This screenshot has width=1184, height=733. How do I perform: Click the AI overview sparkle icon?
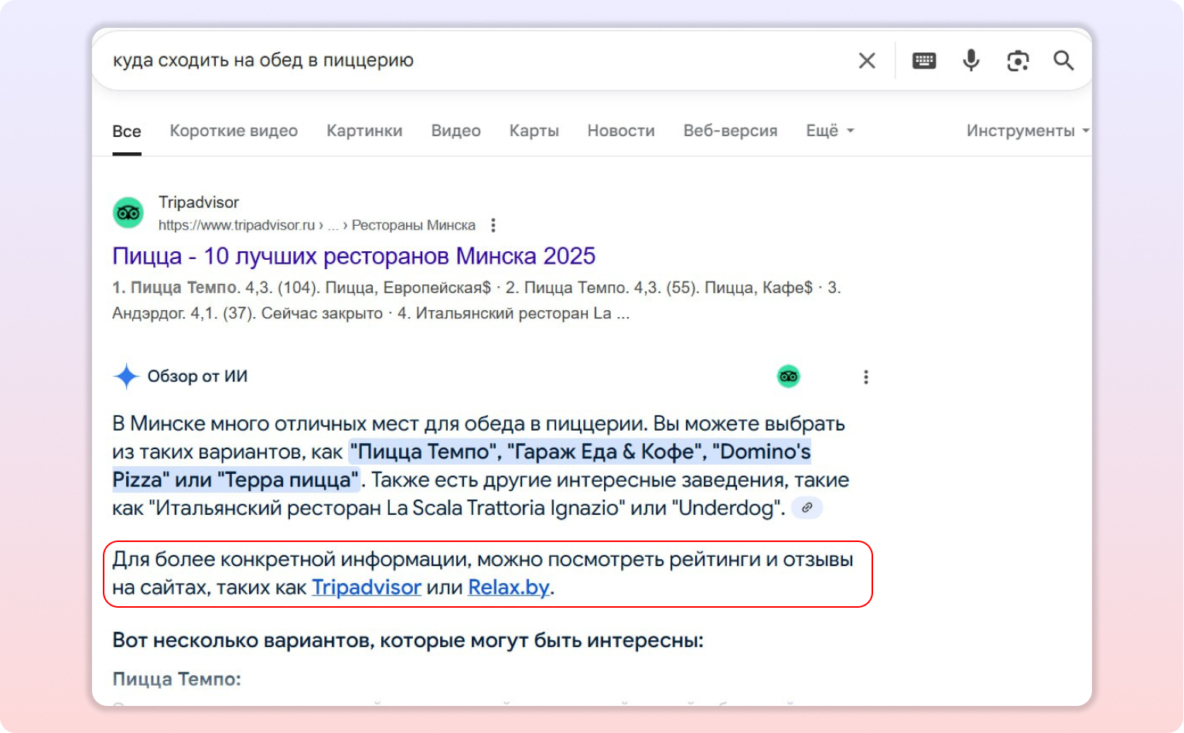pos(126,377)
